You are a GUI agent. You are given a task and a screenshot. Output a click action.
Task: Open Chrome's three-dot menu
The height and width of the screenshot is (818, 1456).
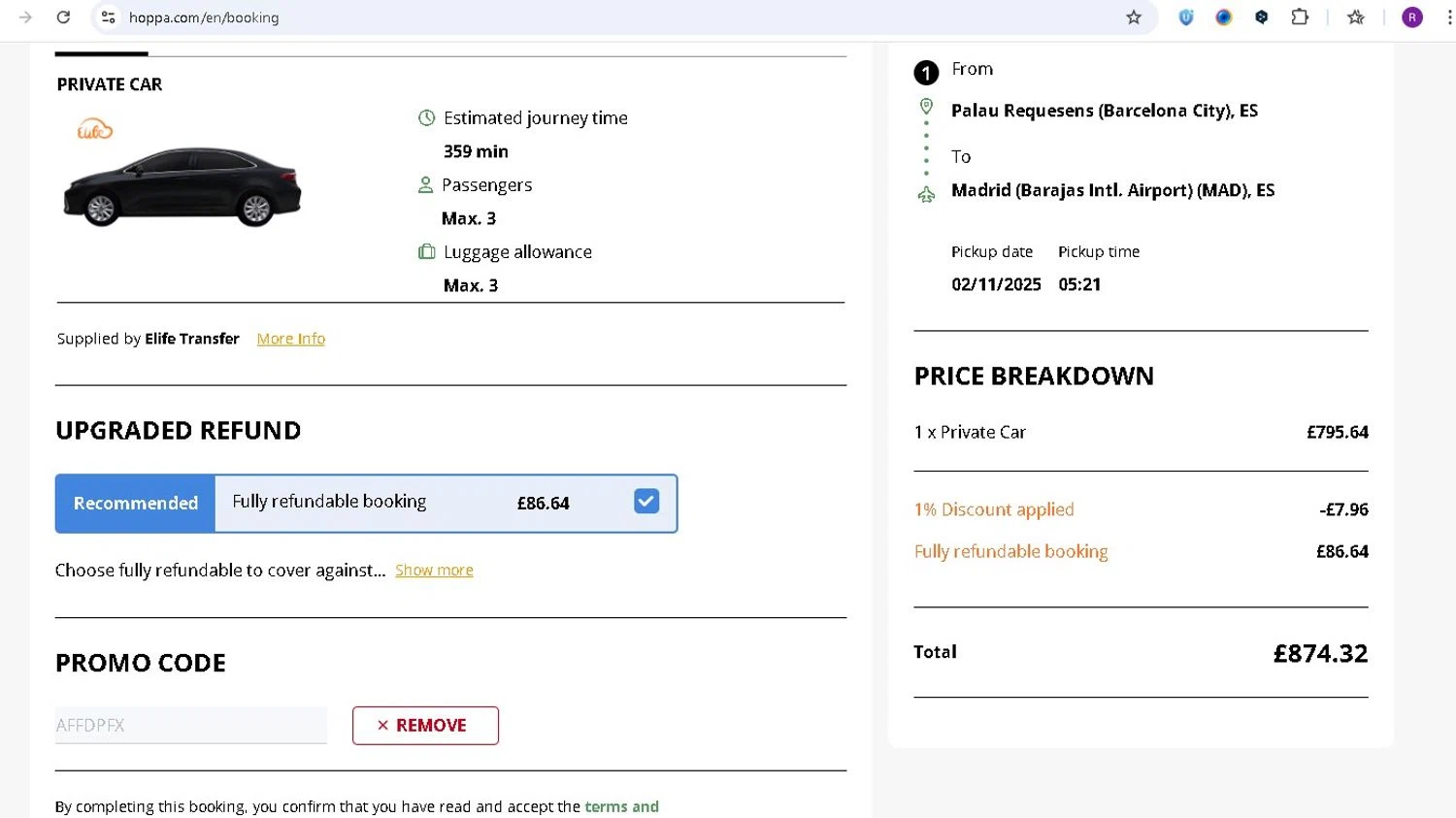(x=1449, y=17)
